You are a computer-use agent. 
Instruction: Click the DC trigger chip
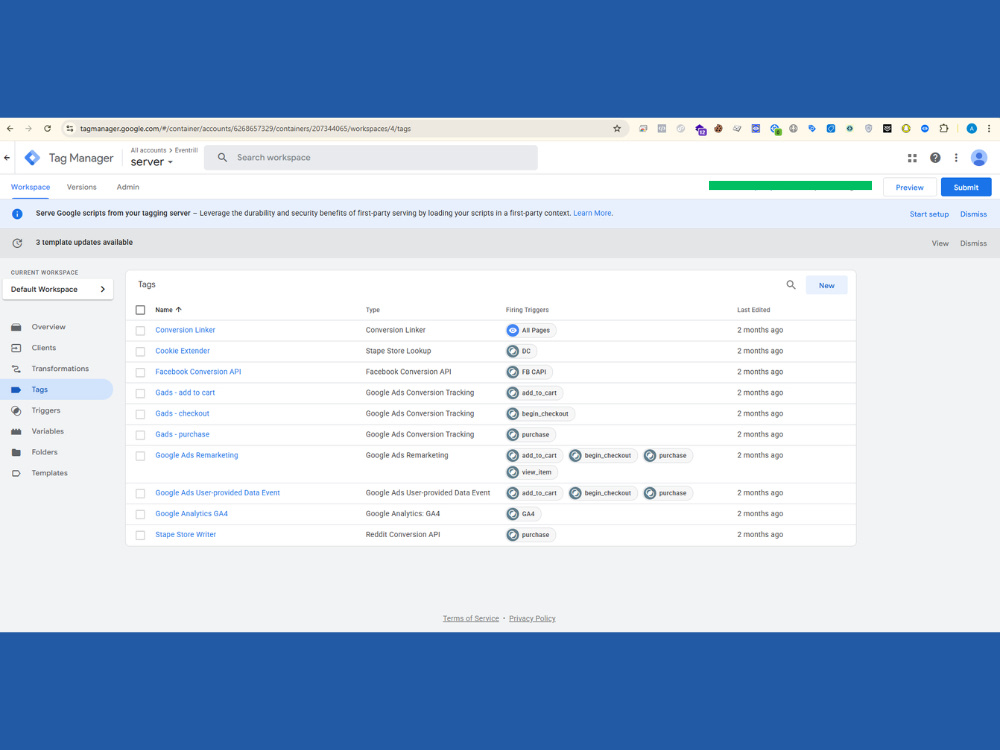522,351
